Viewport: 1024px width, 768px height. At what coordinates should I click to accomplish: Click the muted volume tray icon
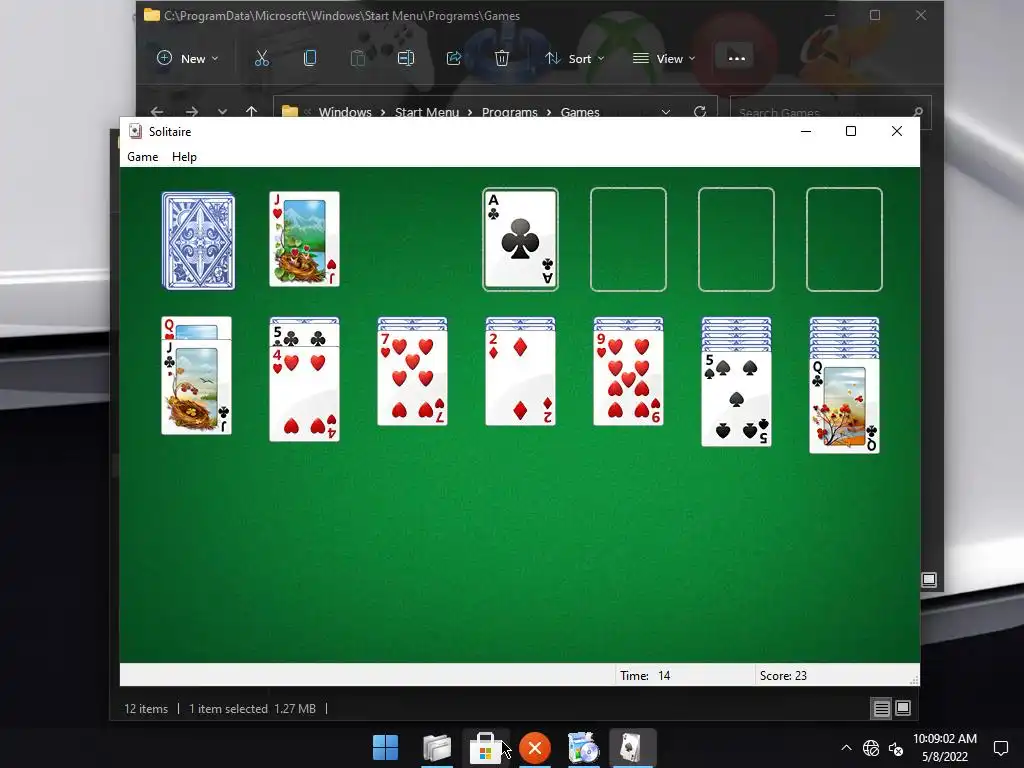(896, 748)
